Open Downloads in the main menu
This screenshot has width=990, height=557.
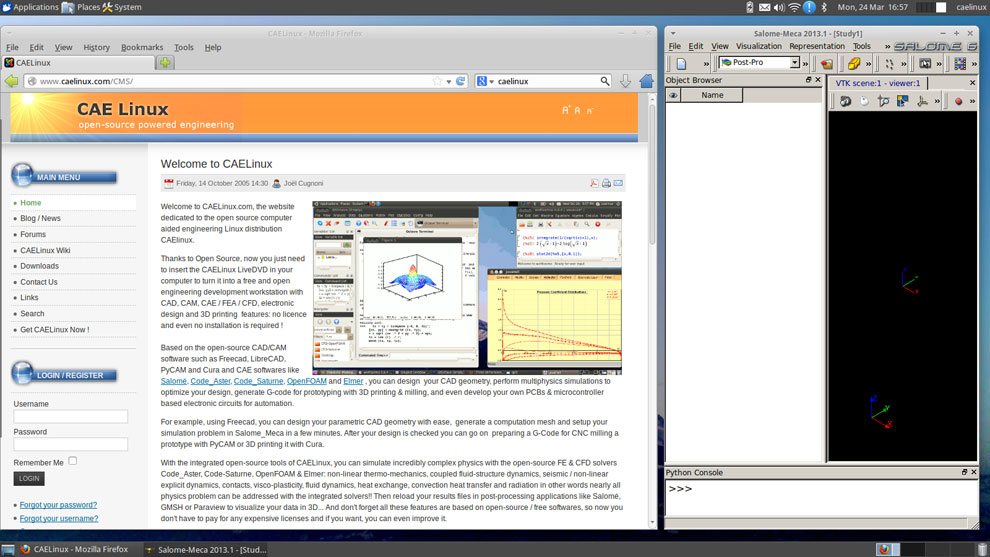point(39,266)
